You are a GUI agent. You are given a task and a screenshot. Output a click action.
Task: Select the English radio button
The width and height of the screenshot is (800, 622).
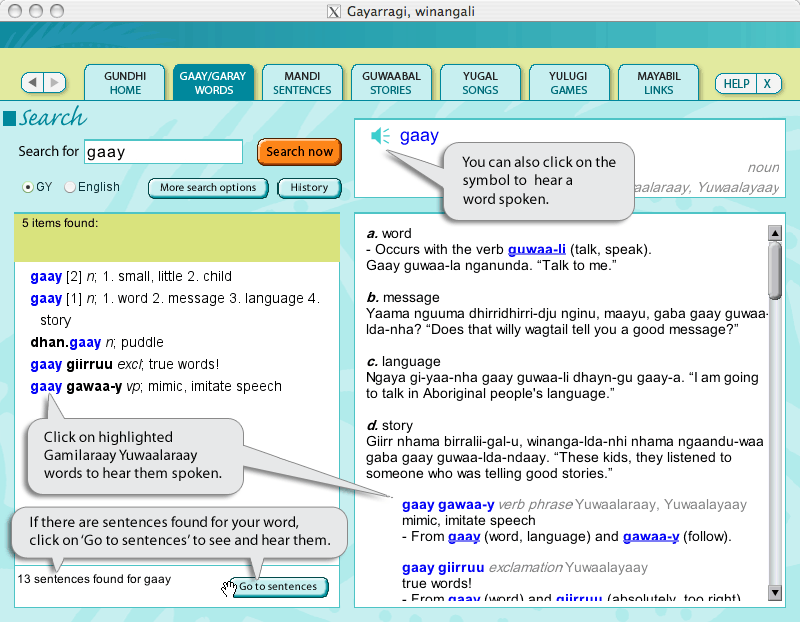tap(70, 187)
